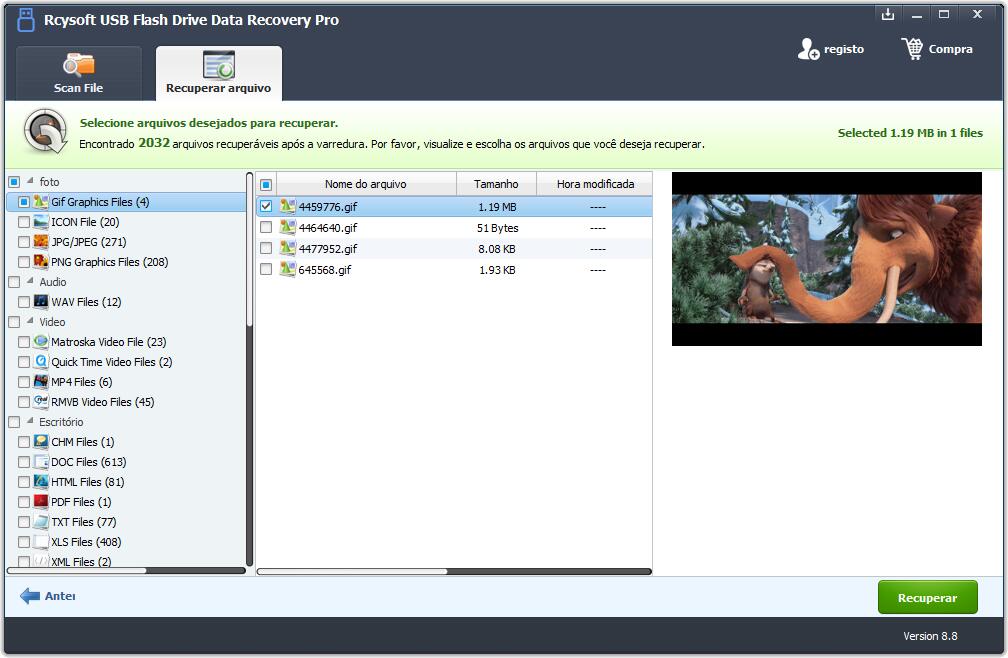Screen dimensions: 1008x658
Task: Select WAV Files (12) tree item
Action: click(x=86, y=301)
